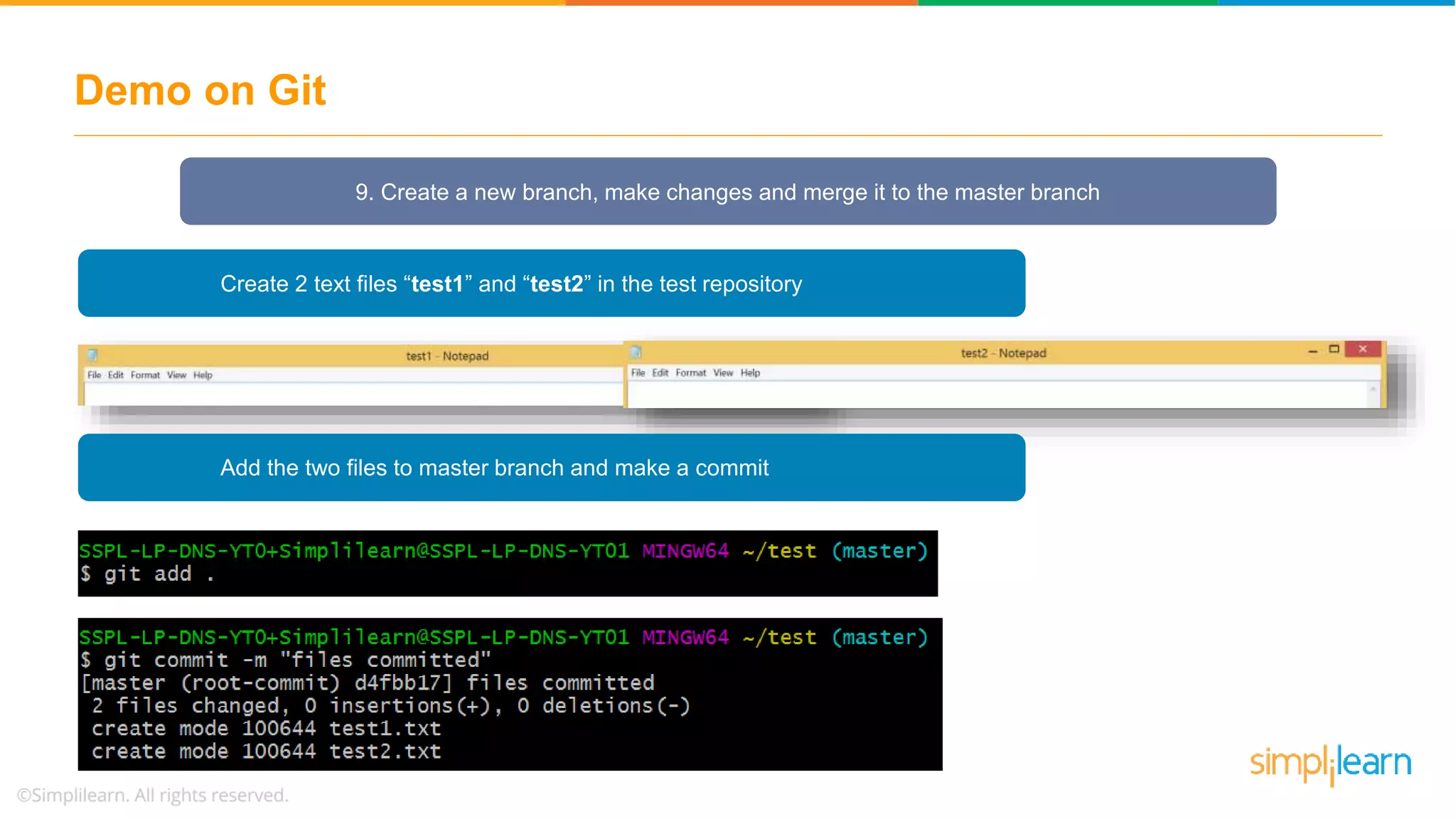Open Format menu in test1 Notepad

(x=145, y=375)
